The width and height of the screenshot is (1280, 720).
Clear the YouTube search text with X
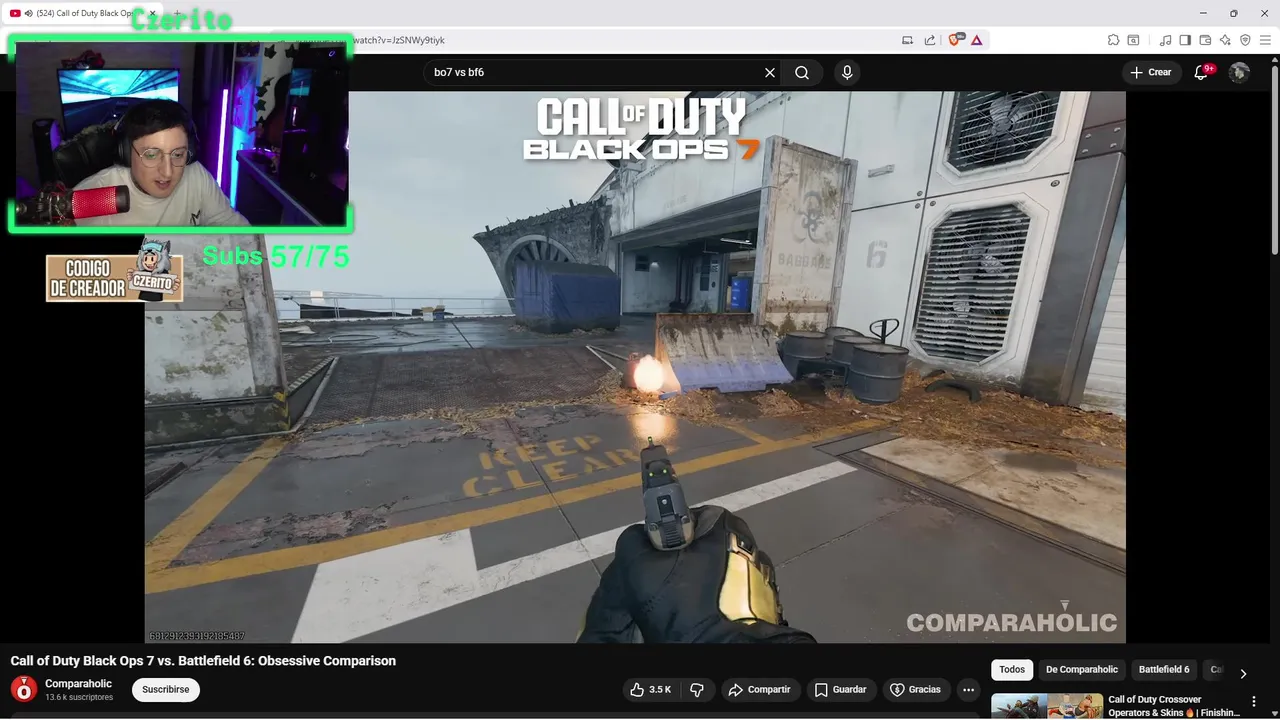(x=770, y=72)
